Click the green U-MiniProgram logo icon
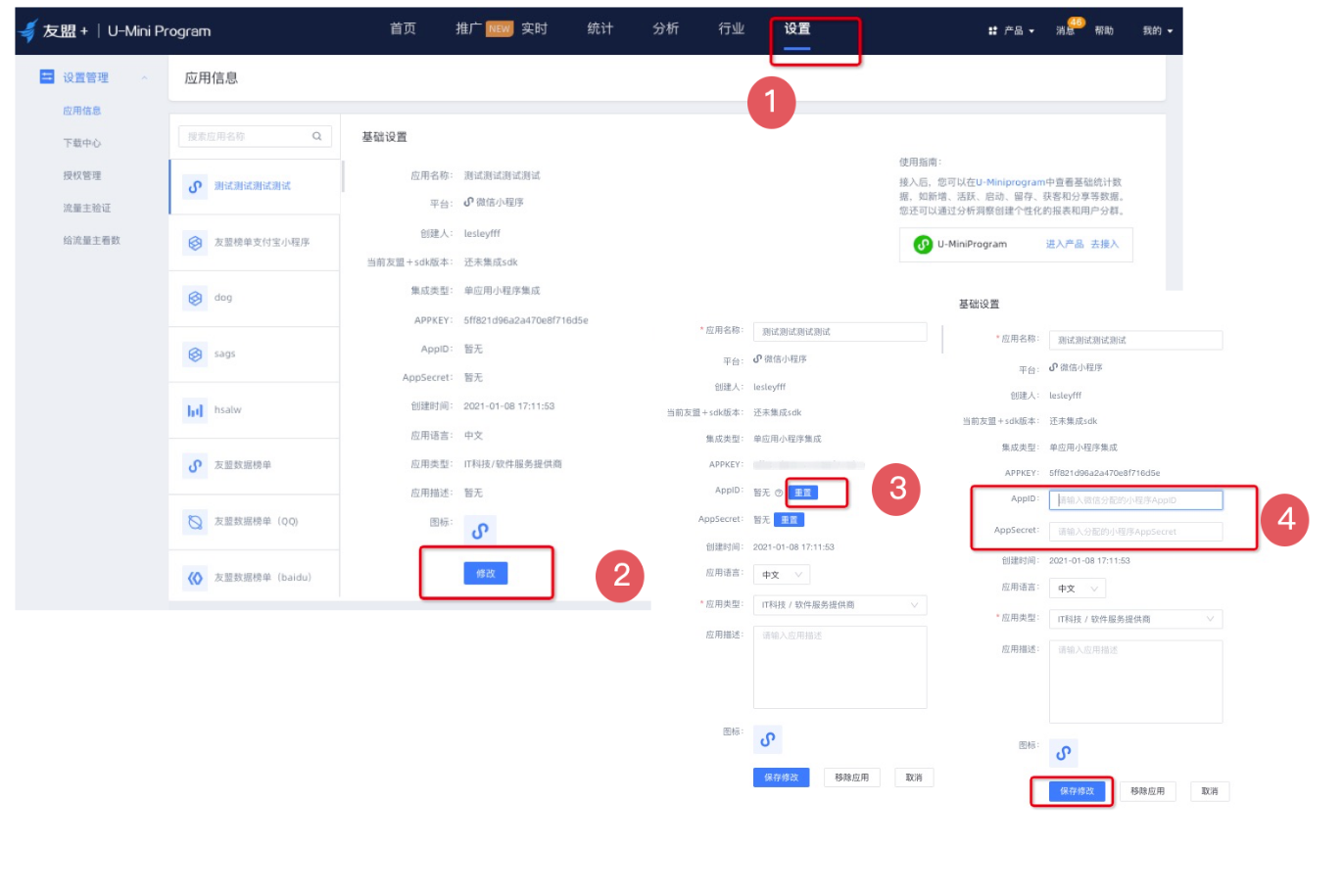Screen dimensions: 1342x896 pyautogui.click(x=923, y=244)
